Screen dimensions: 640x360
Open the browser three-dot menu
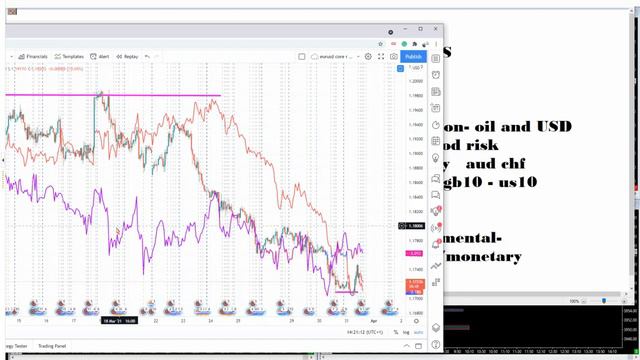click(436, 44)
